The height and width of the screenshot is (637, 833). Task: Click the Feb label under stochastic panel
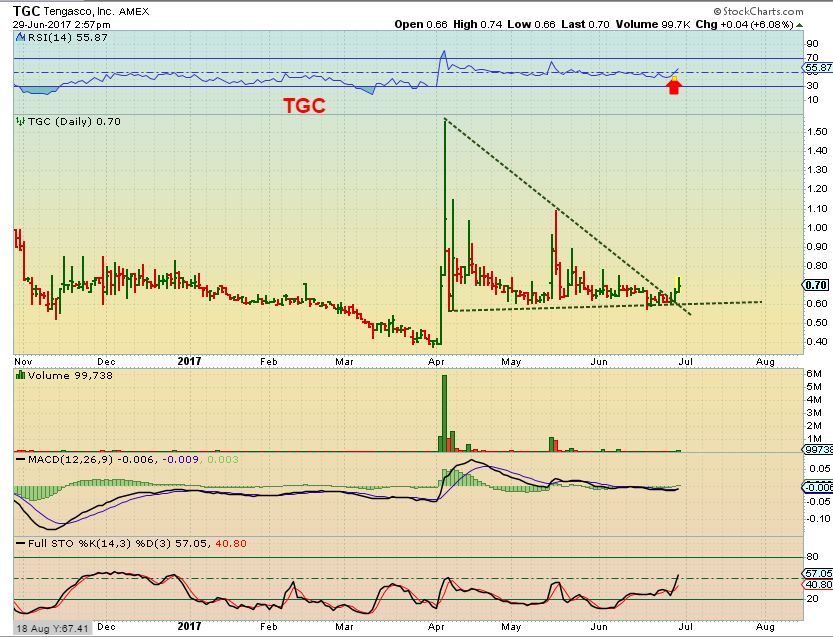268,626
